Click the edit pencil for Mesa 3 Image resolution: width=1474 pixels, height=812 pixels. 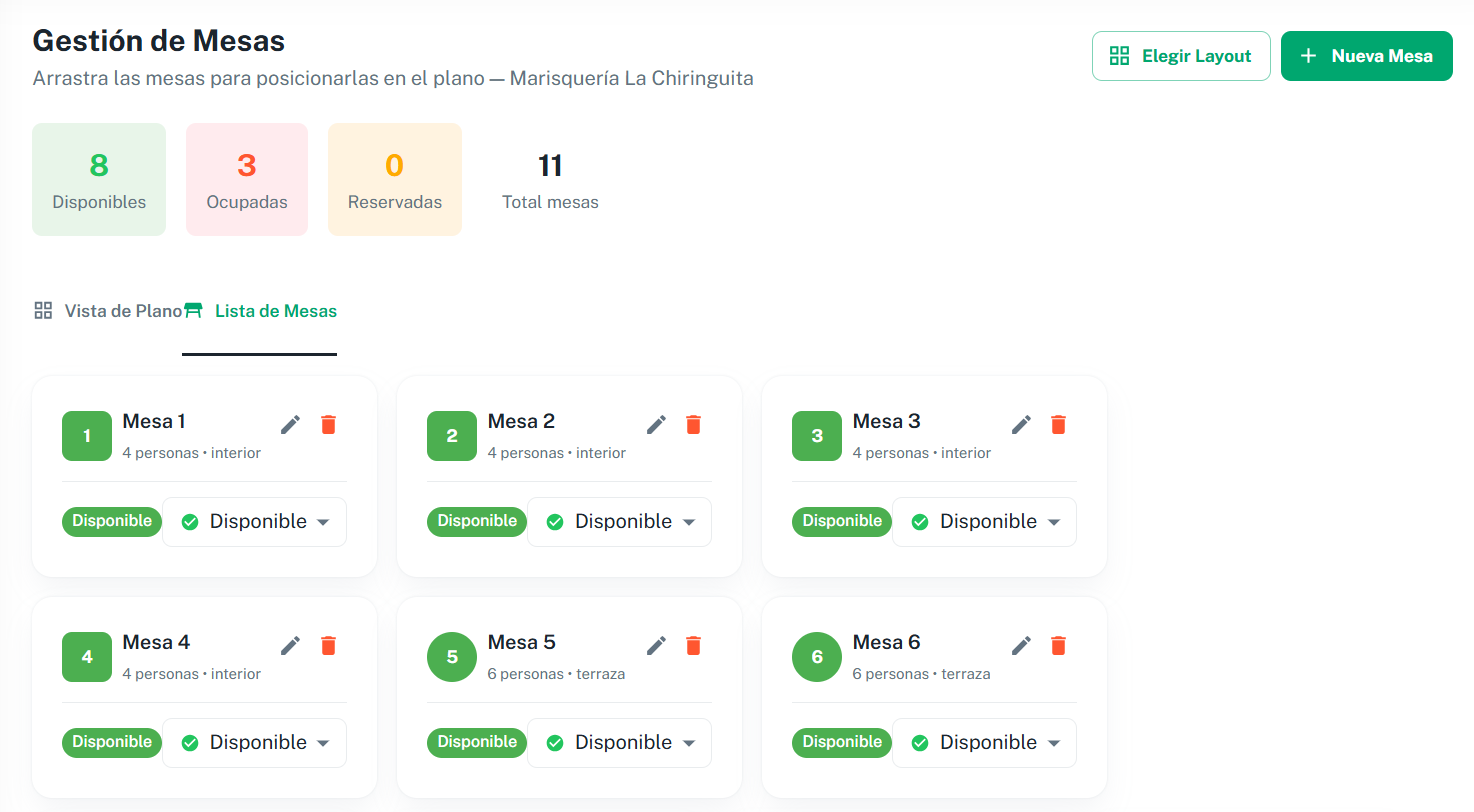1021,425
